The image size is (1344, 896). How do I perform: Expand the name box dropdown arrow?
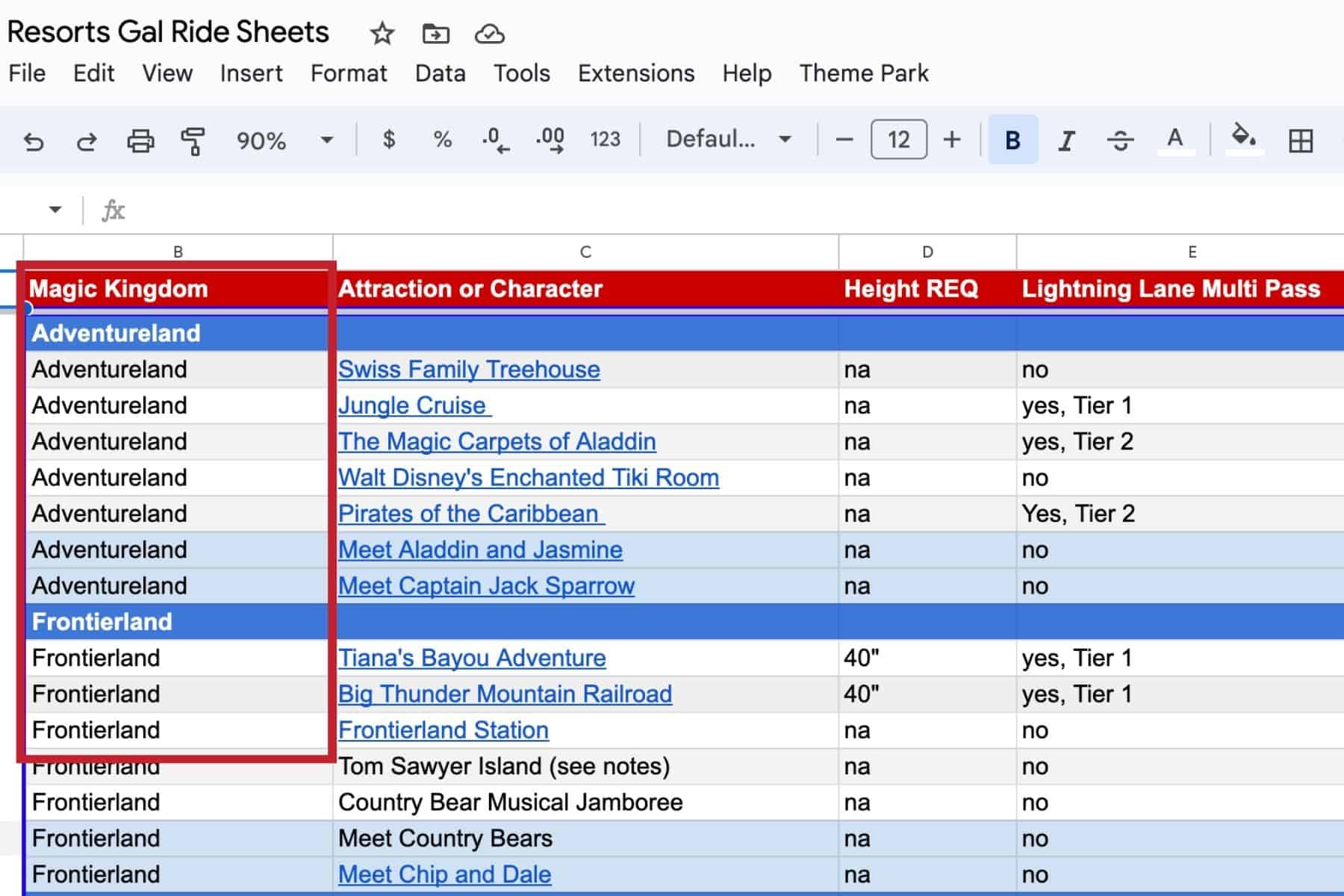pyautogui.click(x=55, y=209)
